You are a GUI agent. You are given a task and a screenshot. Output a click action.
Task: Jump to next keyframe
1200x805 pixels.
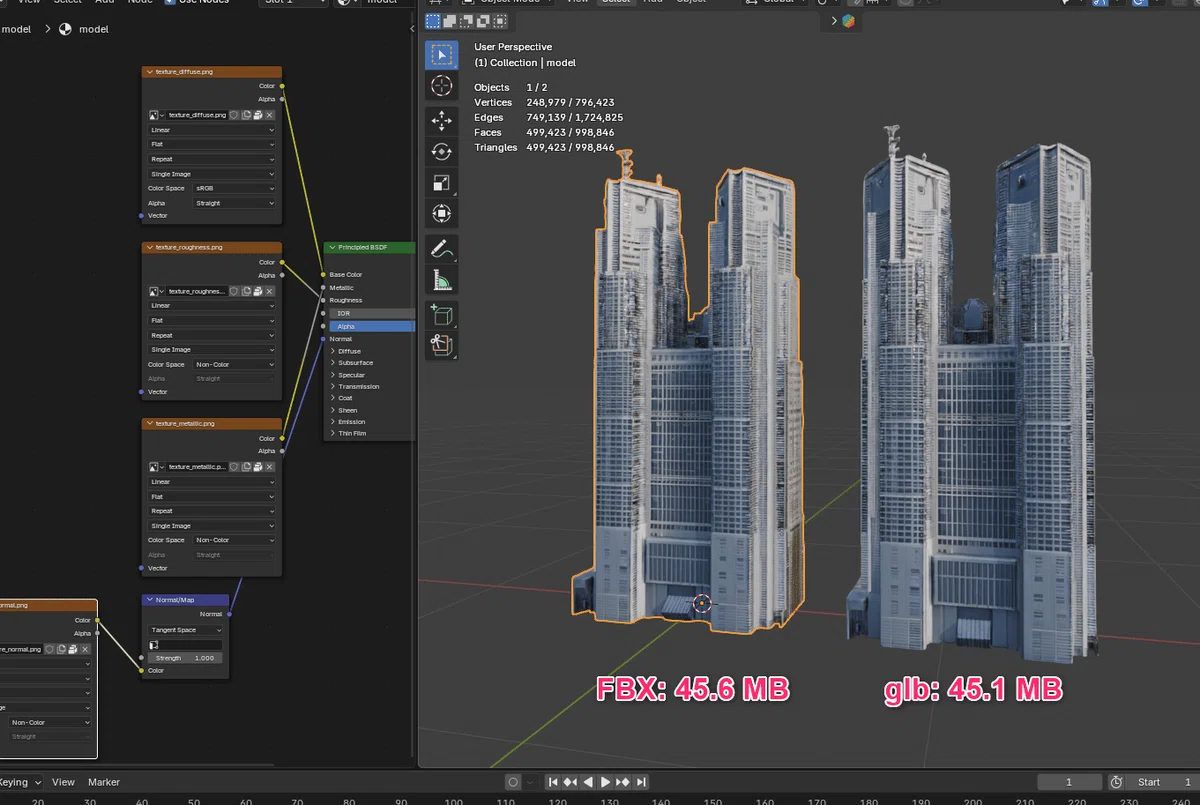pyautogui.click(x=624, y=782)
